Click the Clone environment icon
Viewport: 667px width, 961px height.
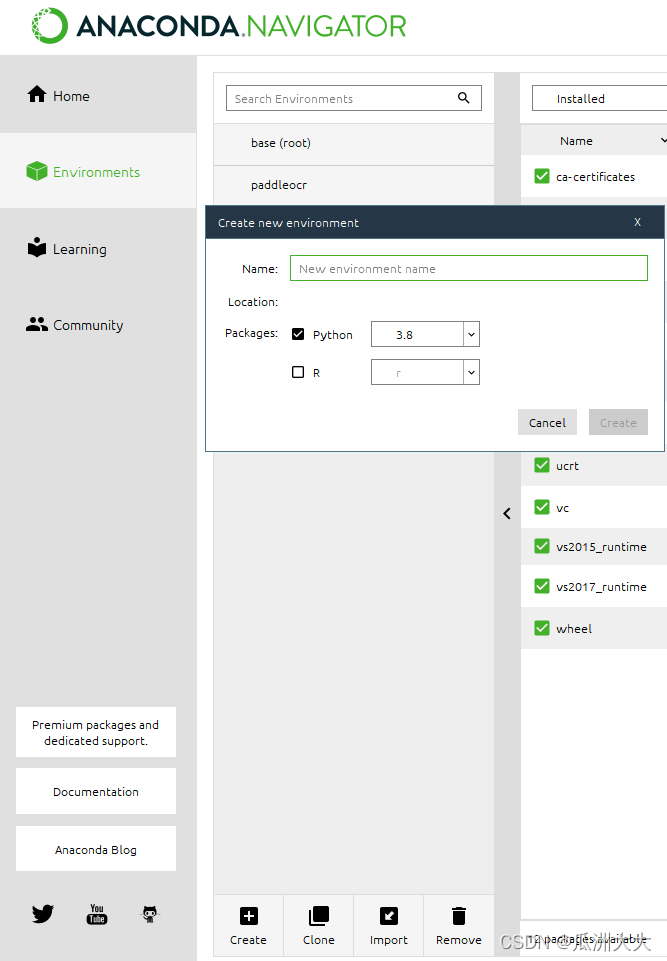coord(319,916)
